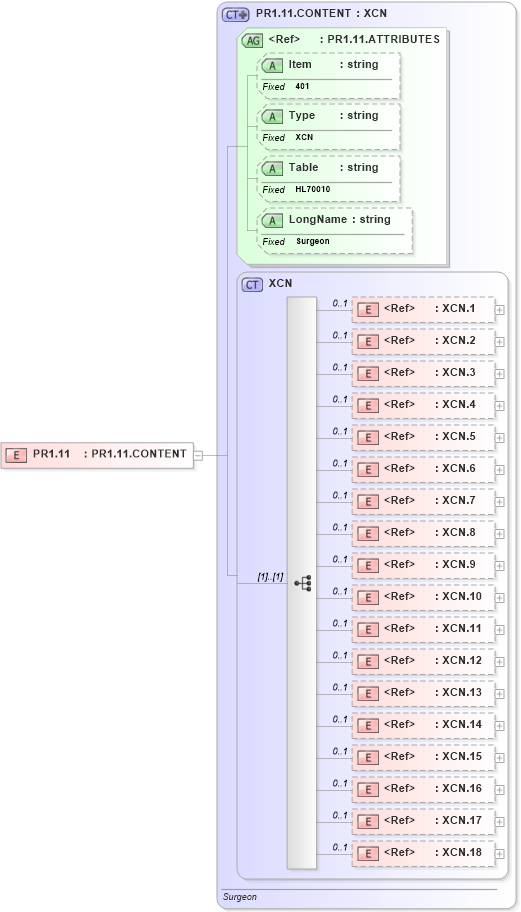
Task: Select the [1]..[1] cardinality label
Action: pos(270,576)
